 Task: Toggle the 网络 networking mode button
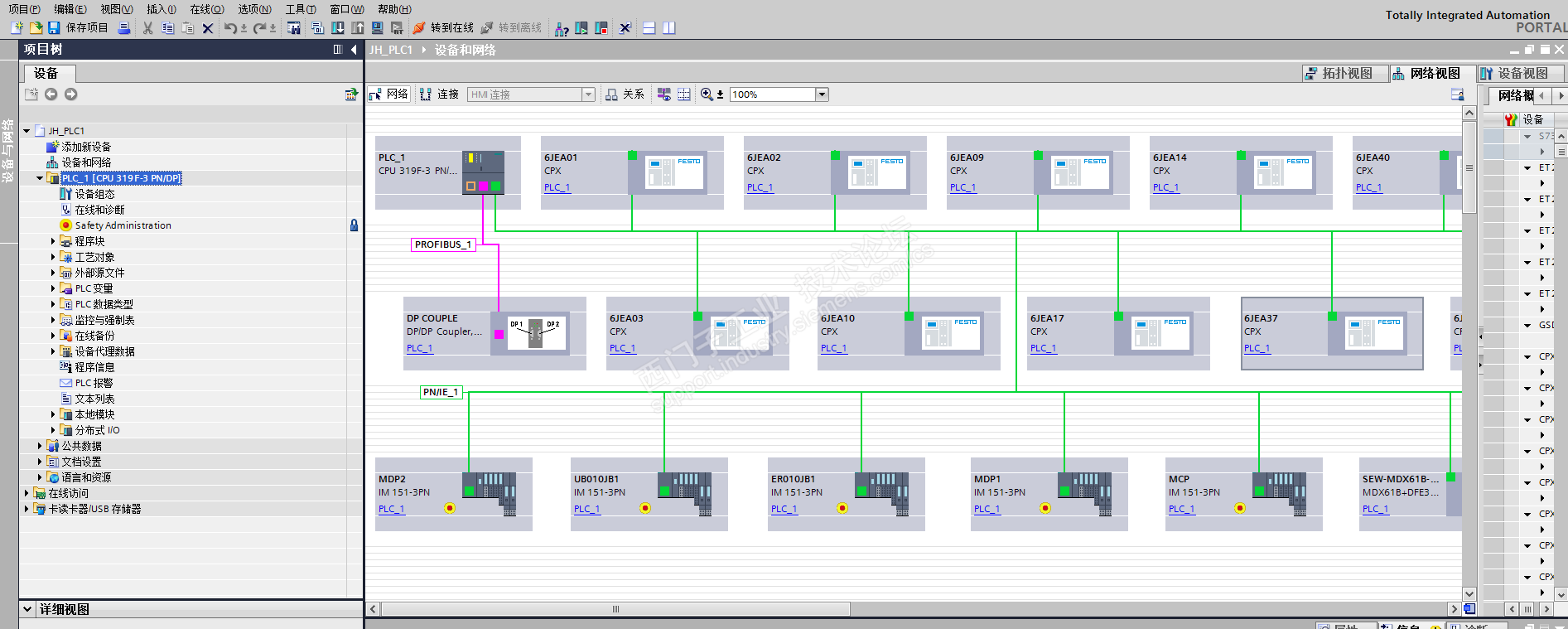pos(388,94)
